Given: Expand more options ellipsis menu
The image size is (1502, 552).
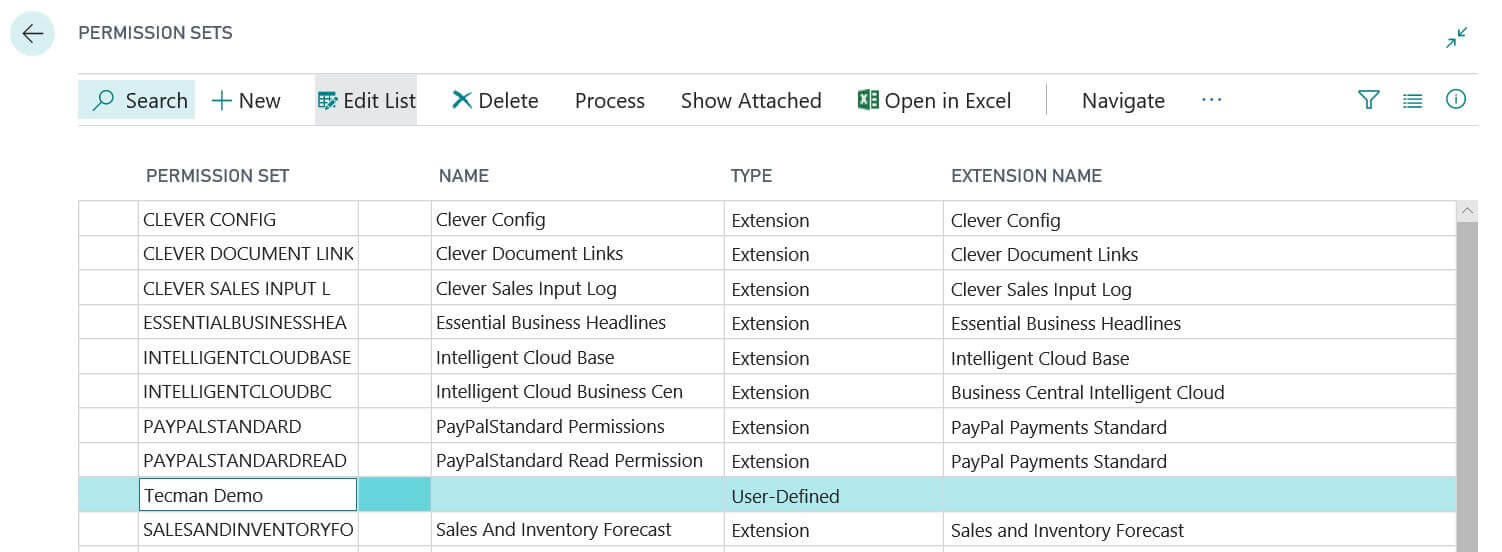Looking at the screenshot, I should (x=1211, y=100).
